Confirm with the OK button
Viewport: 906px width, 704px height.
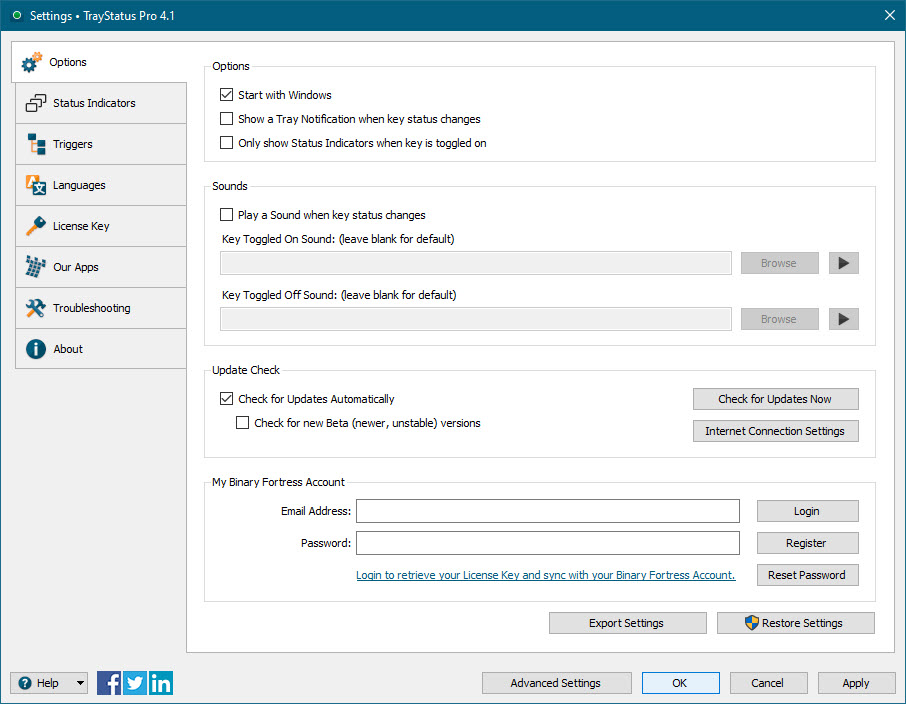681,683
